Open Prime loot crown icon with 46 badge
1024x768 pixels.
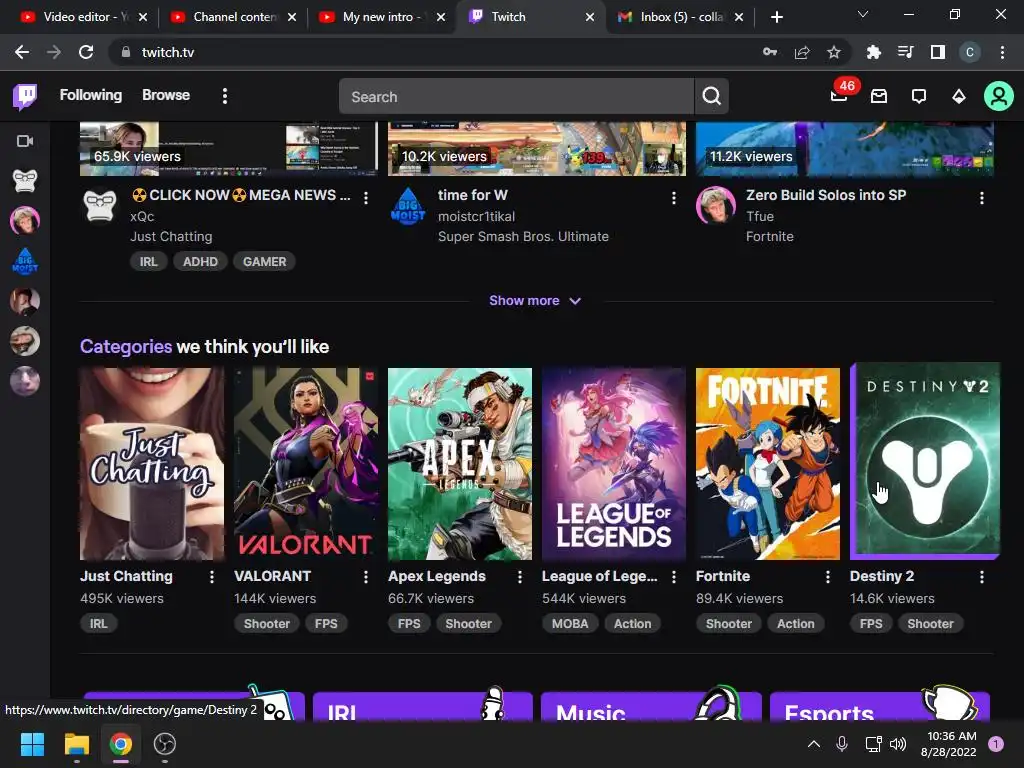click(x=839, y=96)
